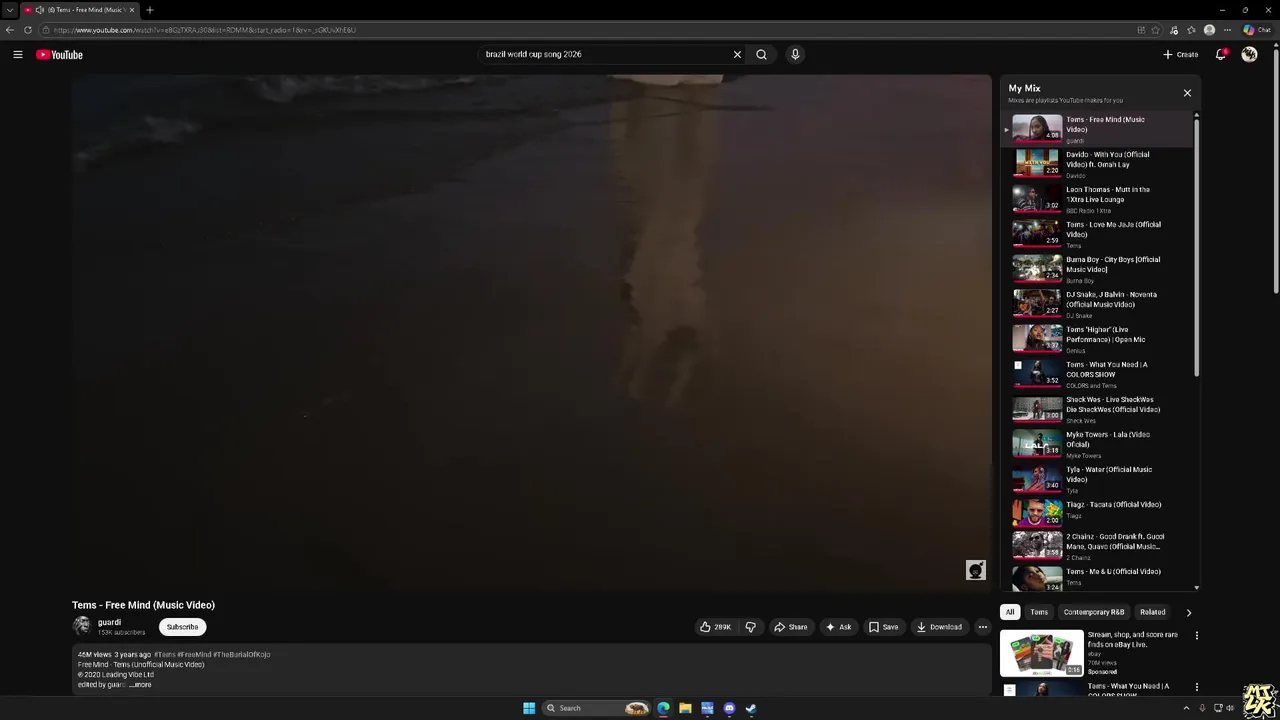This screenshot has height=720, width=1280.
Task: Go back with browser back arrow
Action: (x=10, y=30)
